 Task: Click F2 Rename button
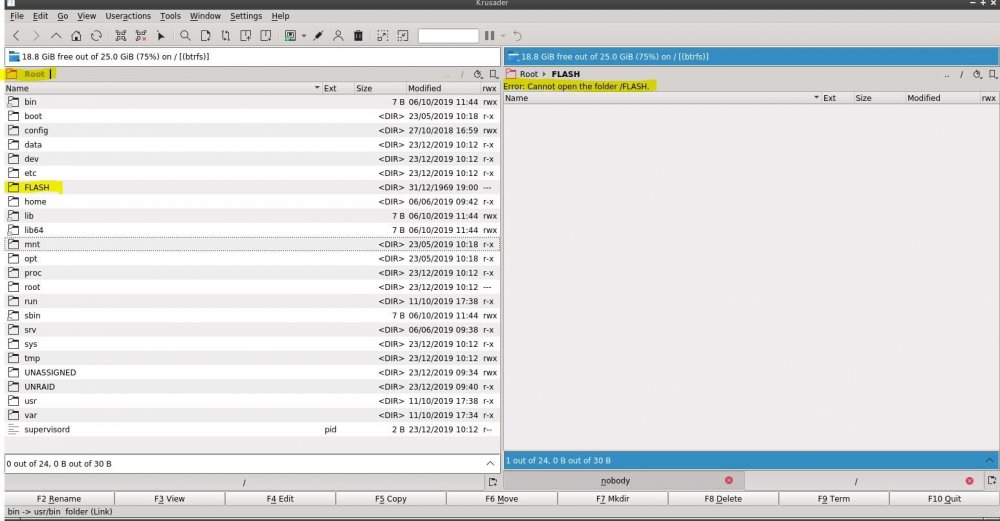[59, 499]
